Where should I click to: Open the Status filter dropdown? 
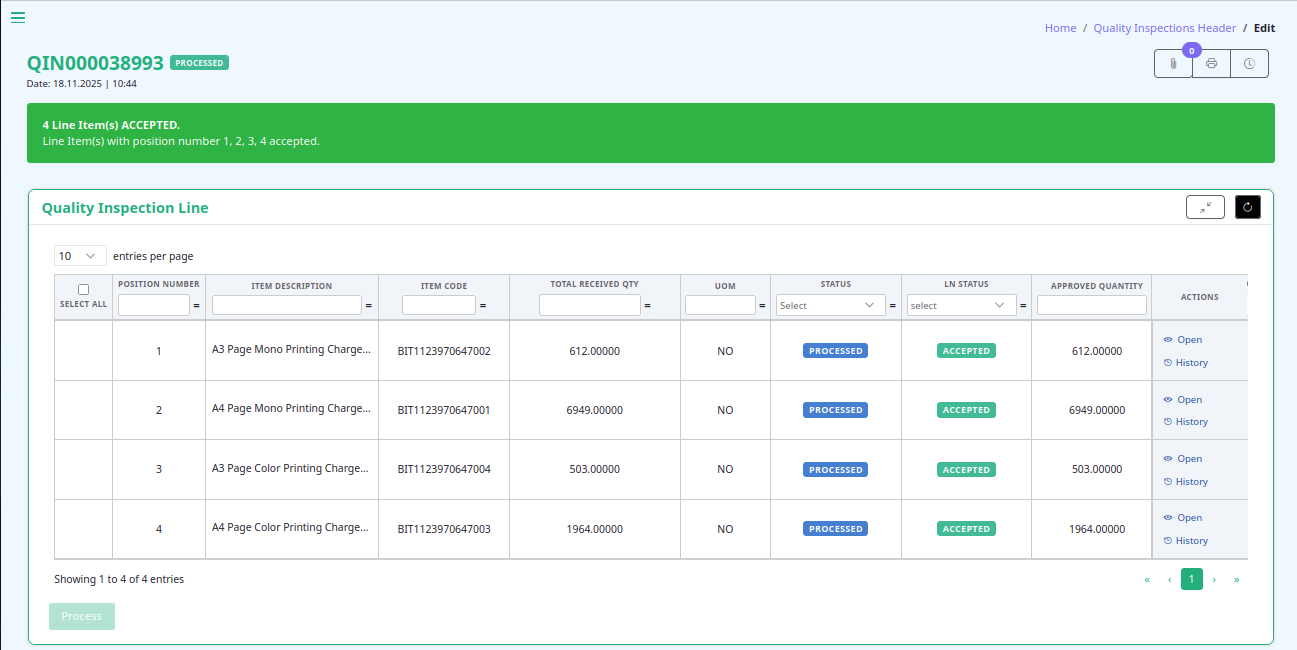(x=830, y=305)
